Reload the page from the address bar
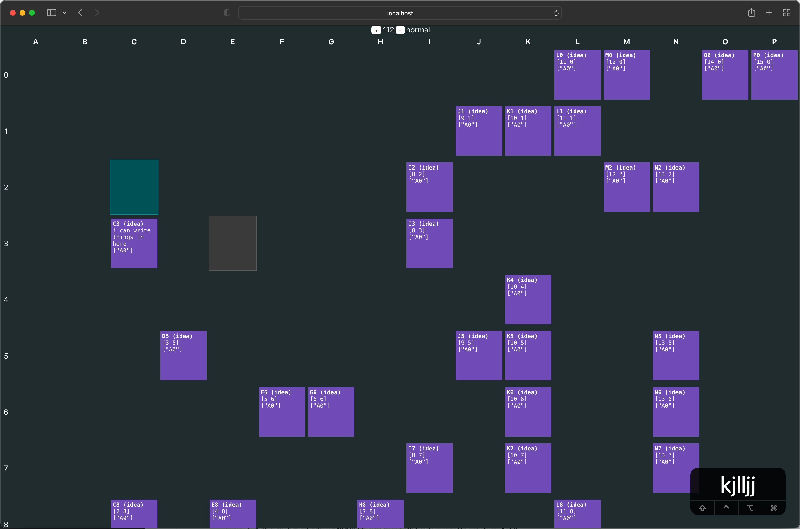This screenshot has width=800, height=529. pyautogui.click(x=556, y=13)
